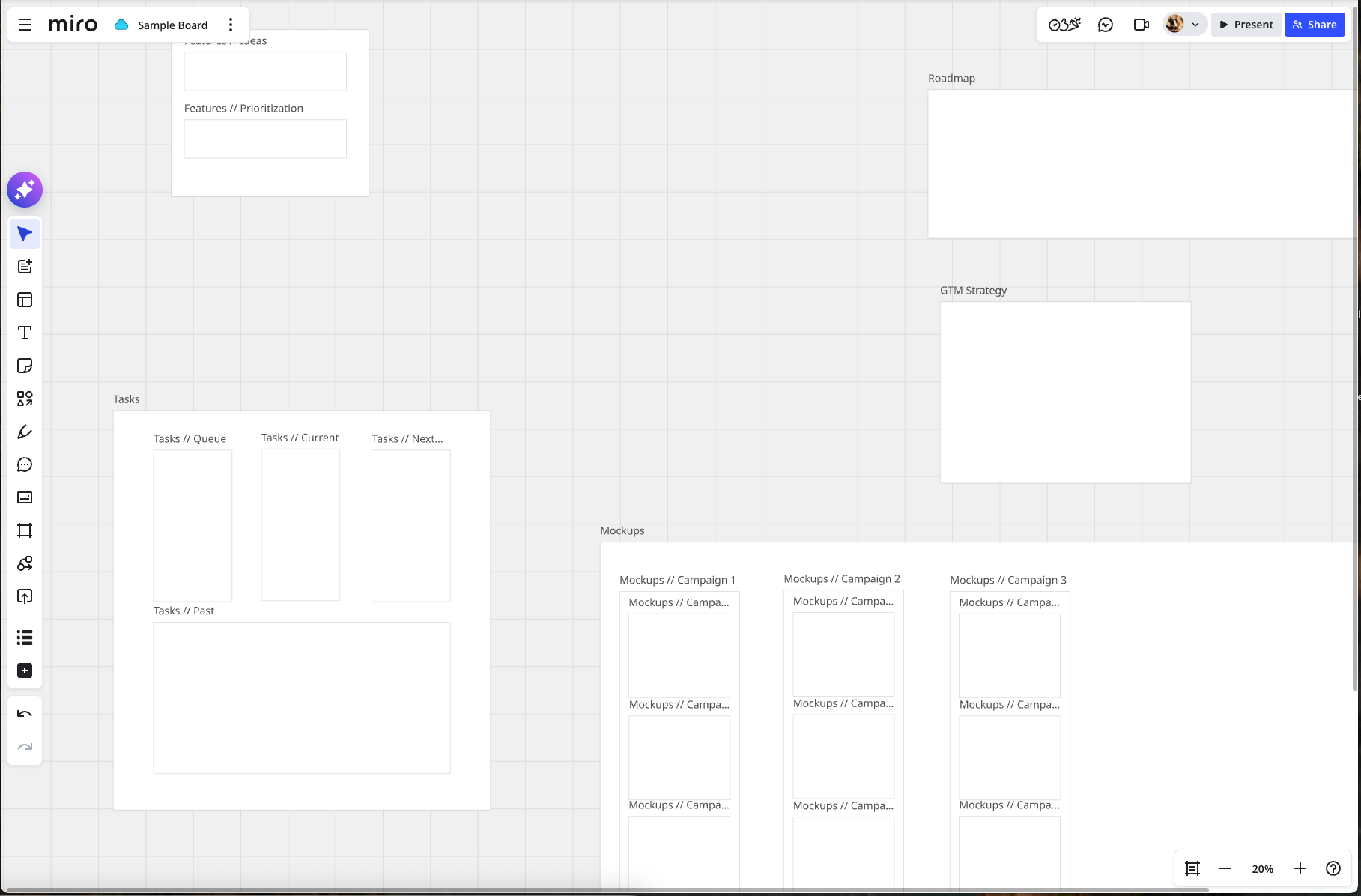Expand more tools with the plus button
This screenshot has width=1361, height=896.
[x=25, y=671]
